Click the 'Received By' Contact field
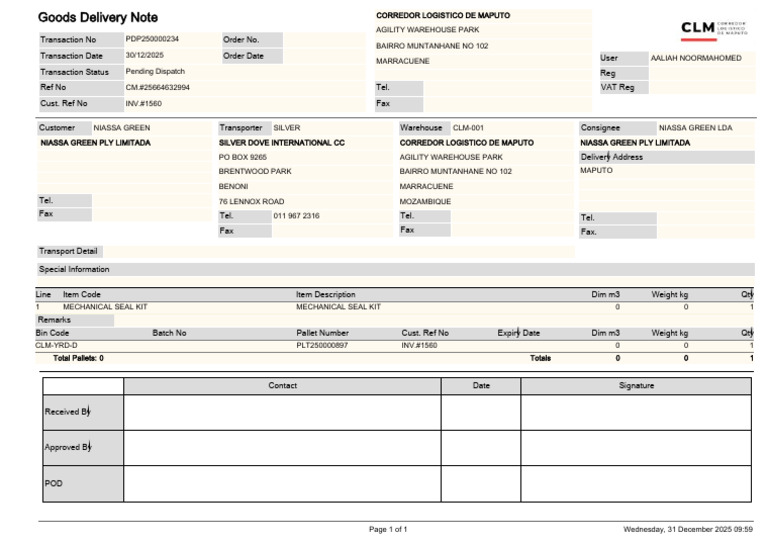Image resolution: width=768 pixels, height=543 pixels. pyautogui.click(x=282, y=412)
